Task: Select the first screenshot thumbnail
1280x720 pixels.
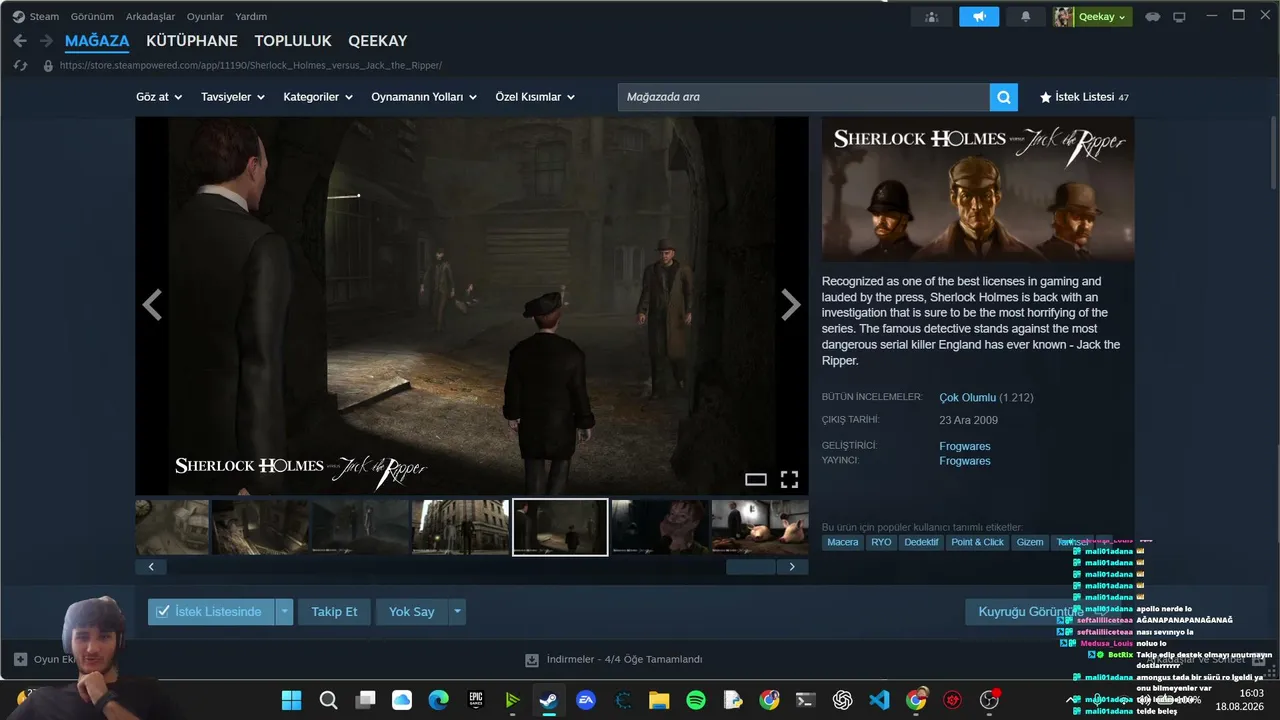Action: 172,527
